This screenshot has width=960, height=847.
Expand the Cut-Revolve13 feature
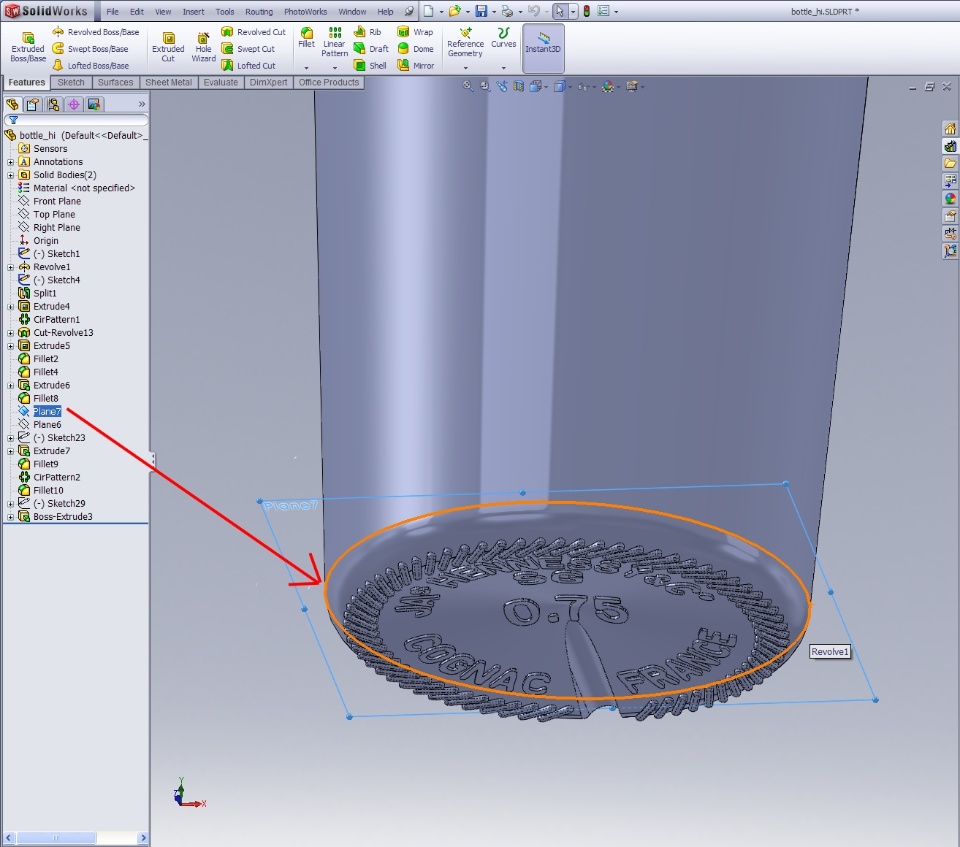tap(10, 333)
